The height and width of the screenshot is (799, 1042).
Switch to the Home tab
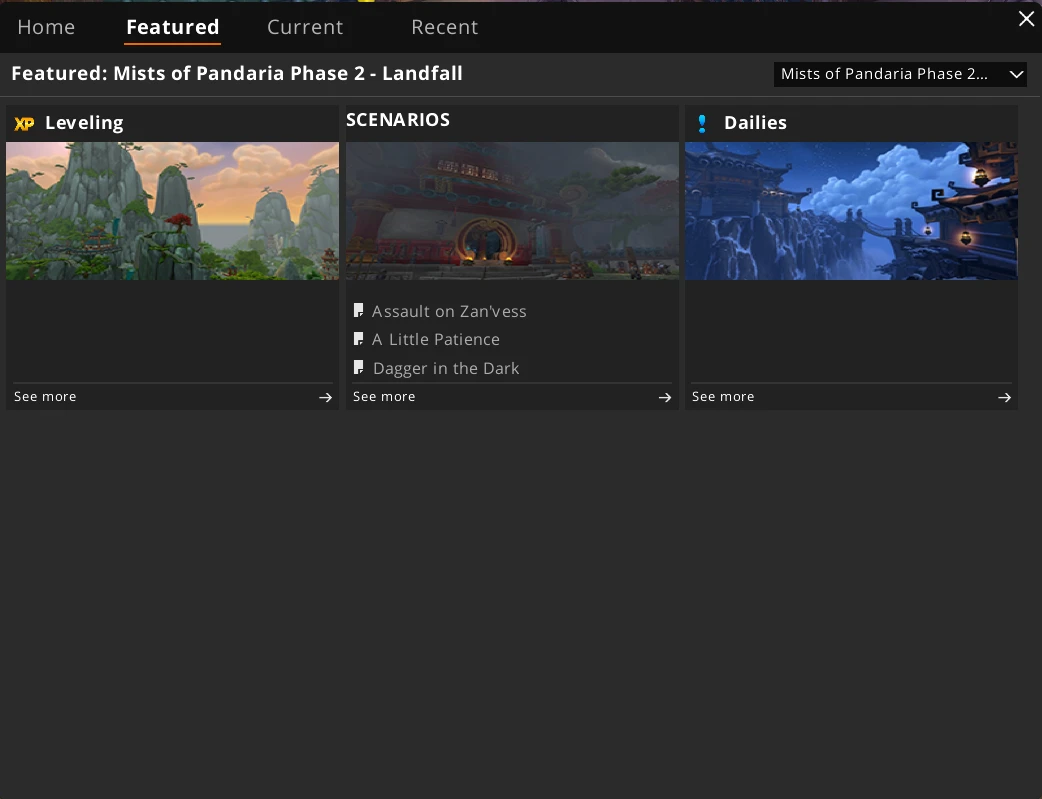[46, 27]
